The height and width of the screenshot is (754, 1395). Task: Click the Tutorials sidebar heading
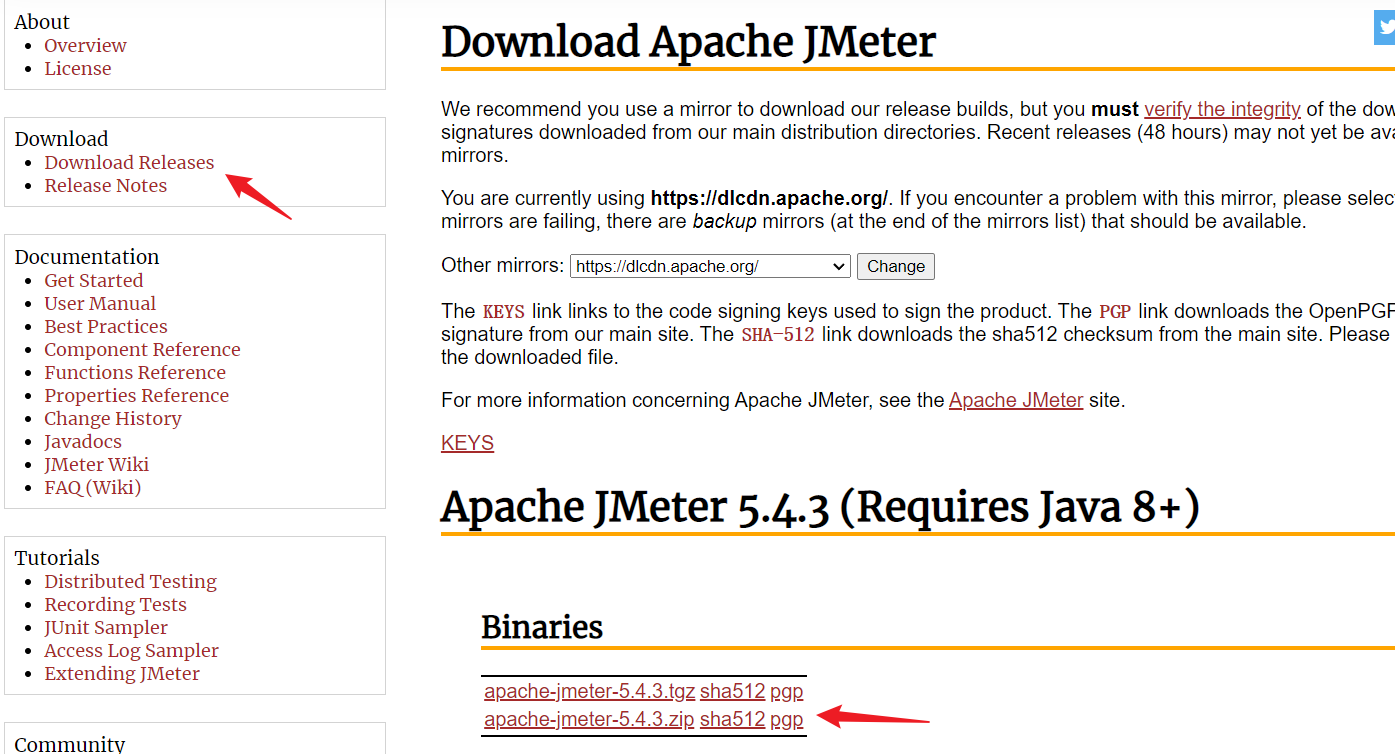tap(57, 558)
